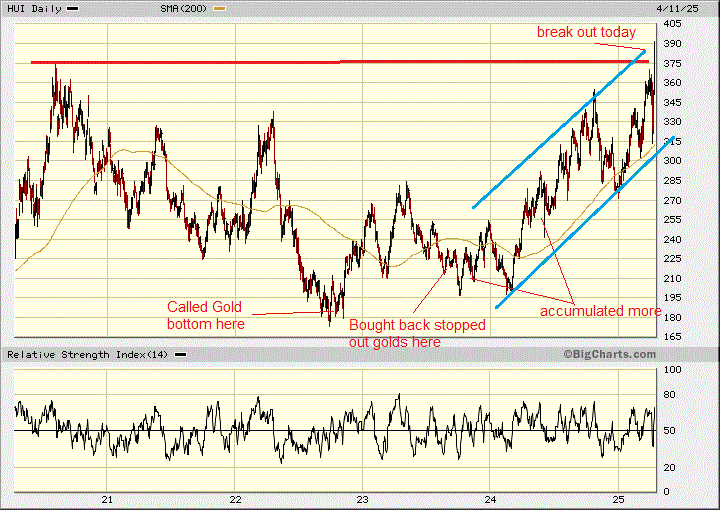The width and height of the screenshot is (720, 510).
Task: Click the 'HUI Daily' chart title
Action: point(34,9)
